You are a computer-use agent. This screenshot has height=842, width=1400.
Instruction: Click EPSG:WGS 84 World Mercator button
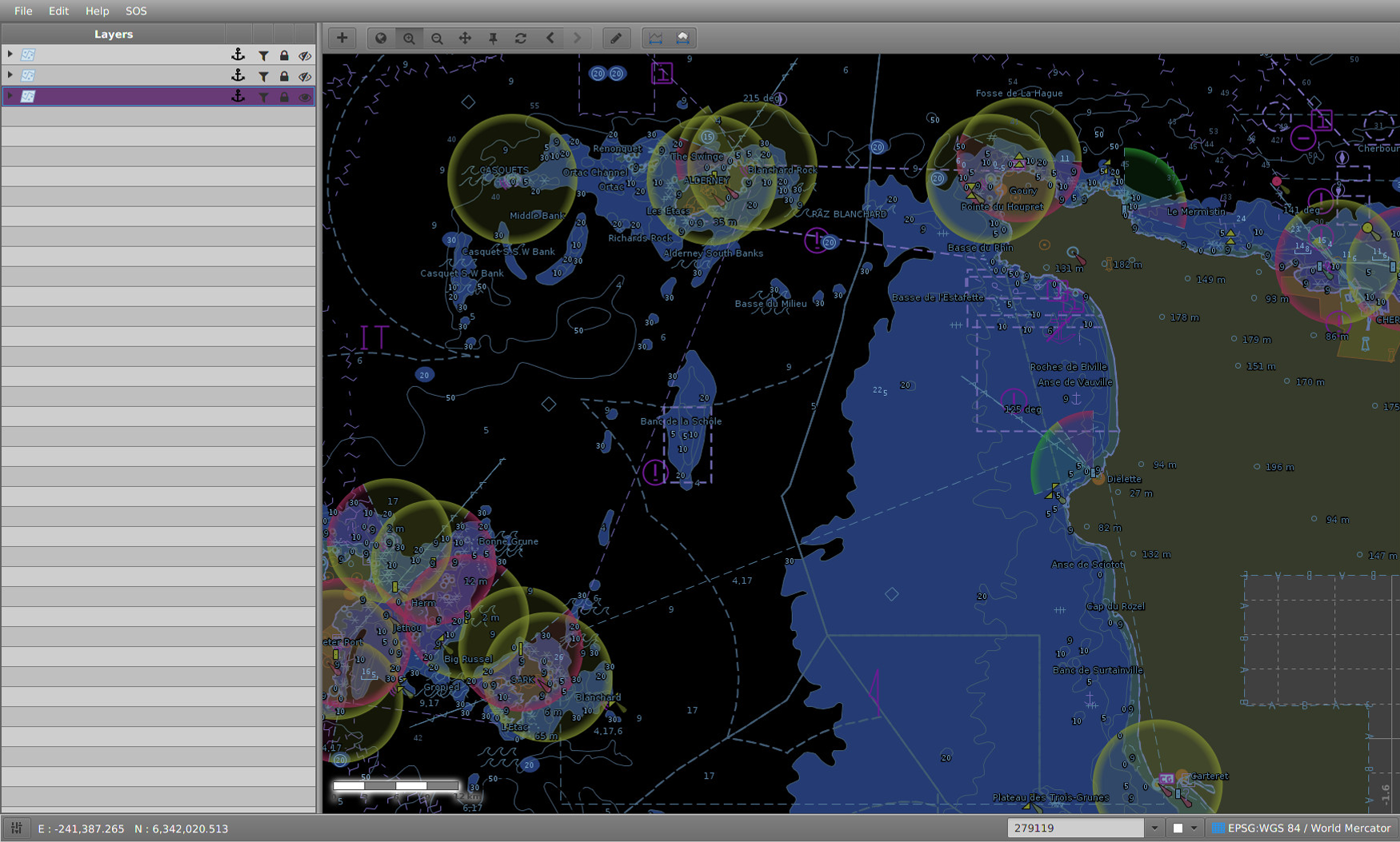click(x=1302, y=828)
